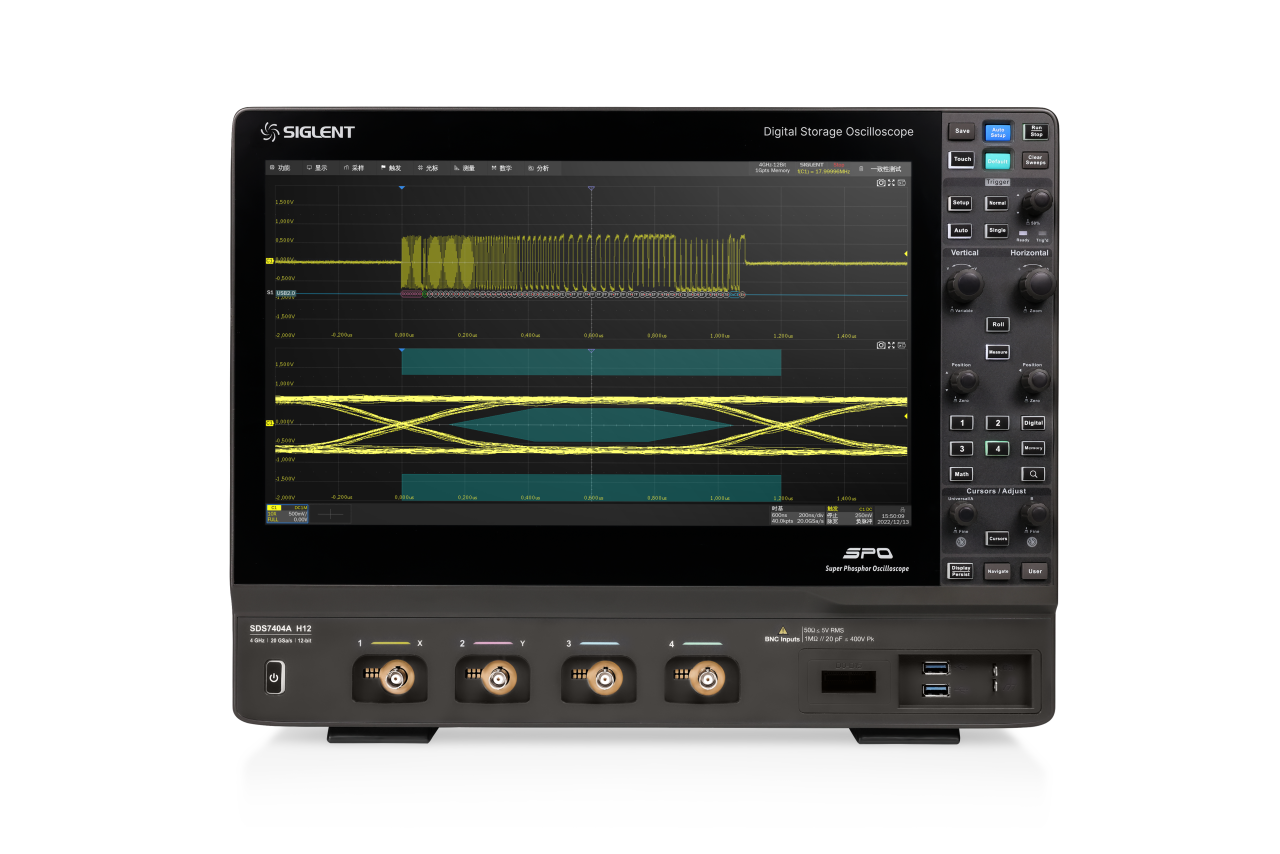Tap the fullscreen icon in lower eye-diagram window
The height and width of the screenshot is (854, 1280).
tap(891, 345)
